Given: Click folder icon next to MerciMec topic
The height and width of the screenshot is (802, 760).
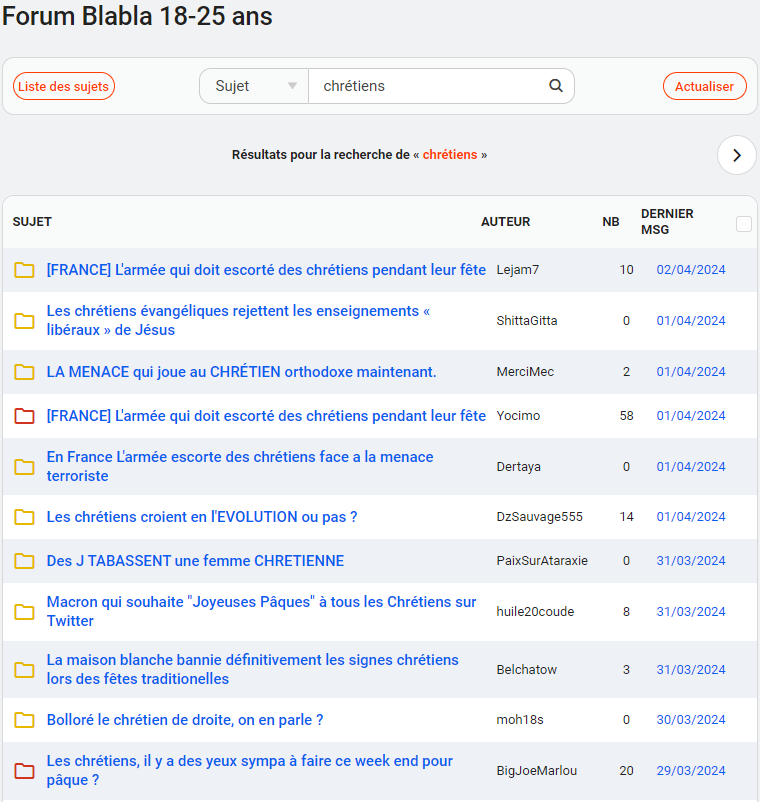Looking at the screenshot, I should 24,372.
